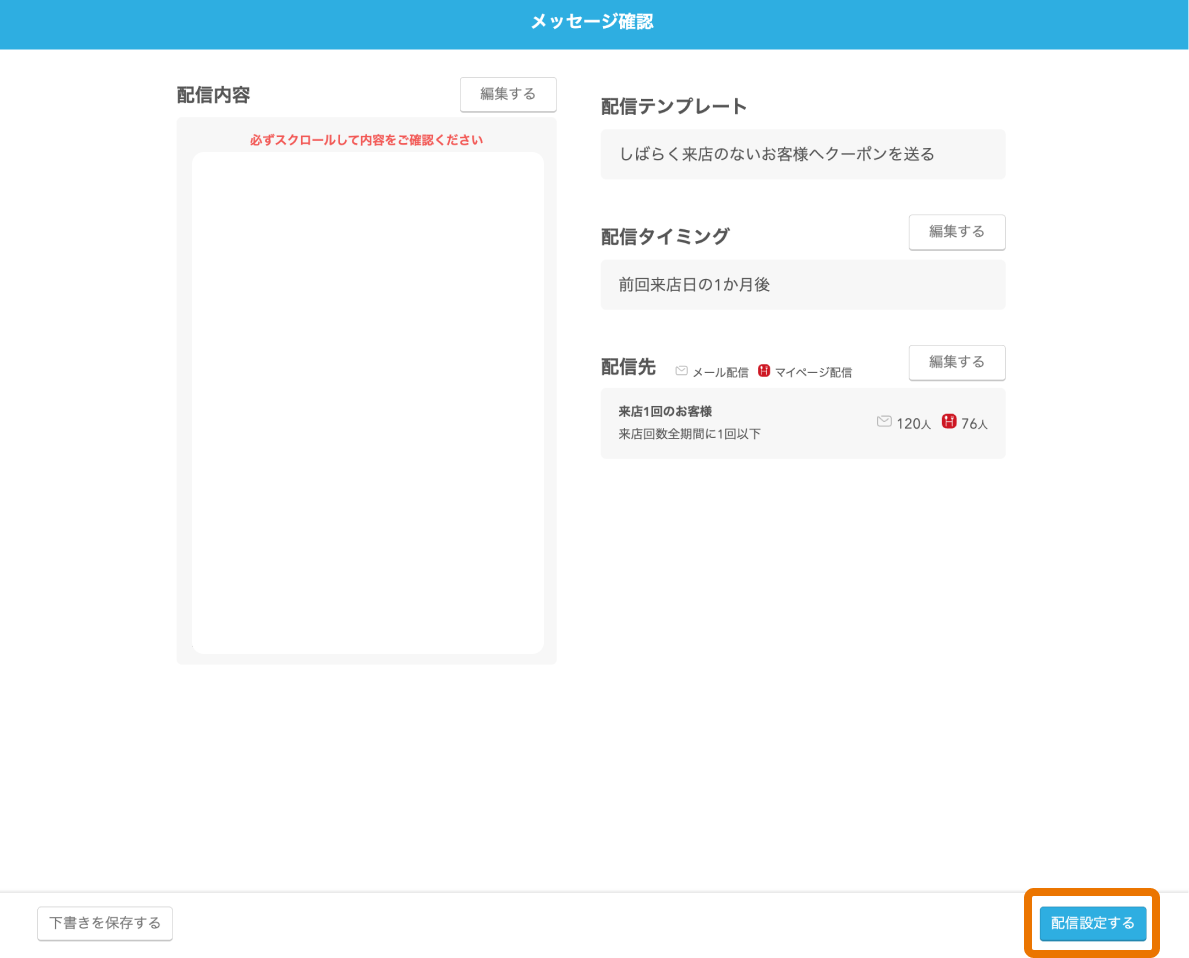Select the template text しばらく来店のないお客様へクーポンを送る

776,154
